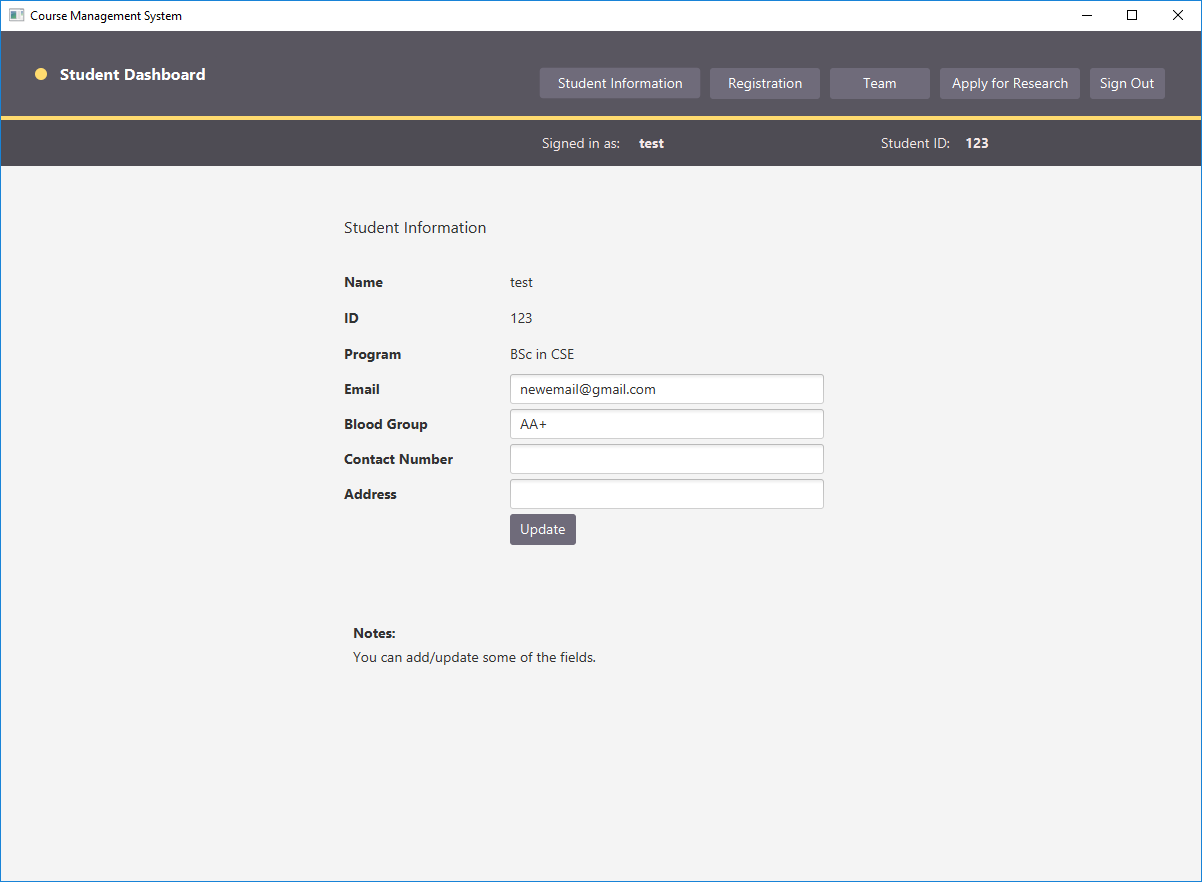This screenshot has height=882, width=1202.
Task: Sign out of the student account
Action: 1127,83
